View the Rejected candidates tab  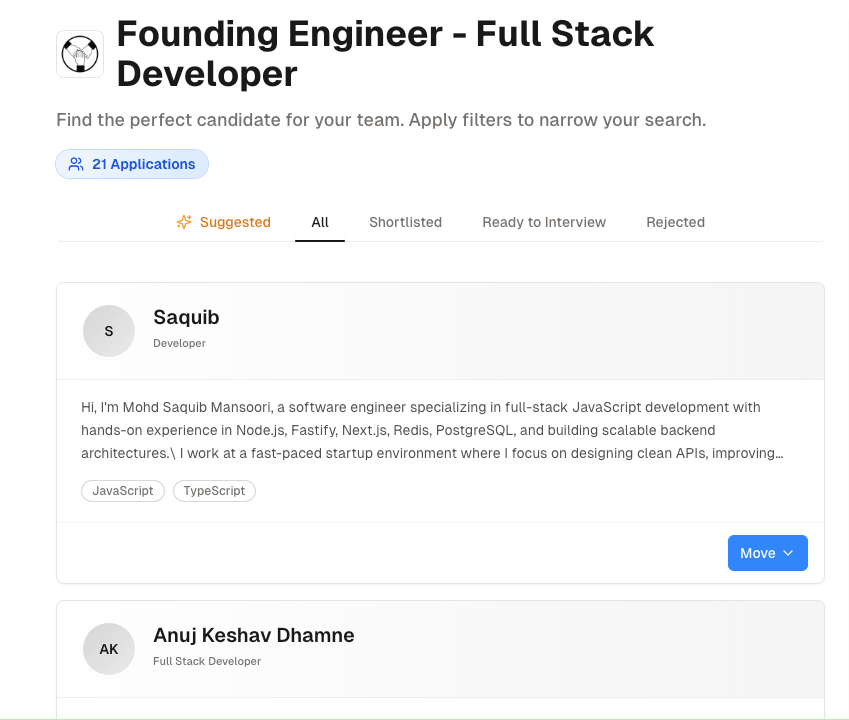click(x=675, y=222)
